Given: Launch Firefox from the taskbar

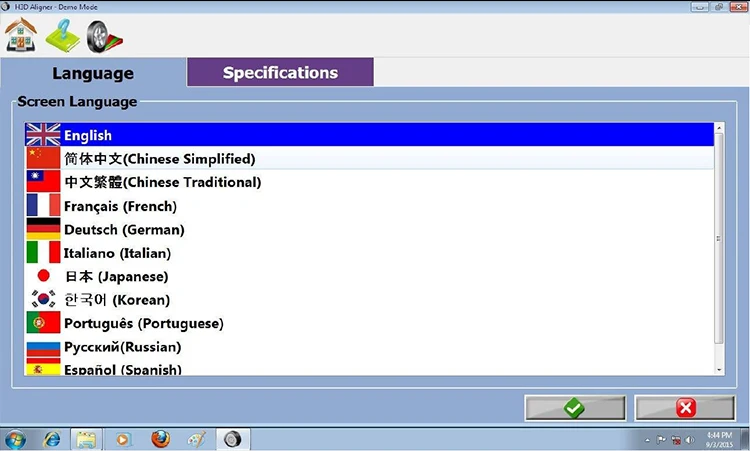Looking at the screenshot, I should 161,439.
